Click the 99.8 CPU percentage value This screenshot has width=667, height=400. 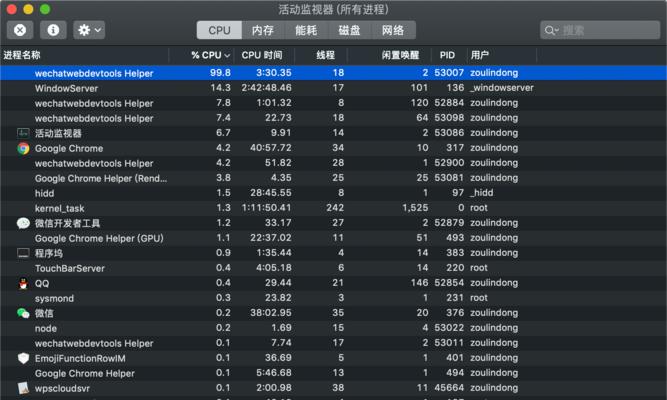tap(220, 73)
